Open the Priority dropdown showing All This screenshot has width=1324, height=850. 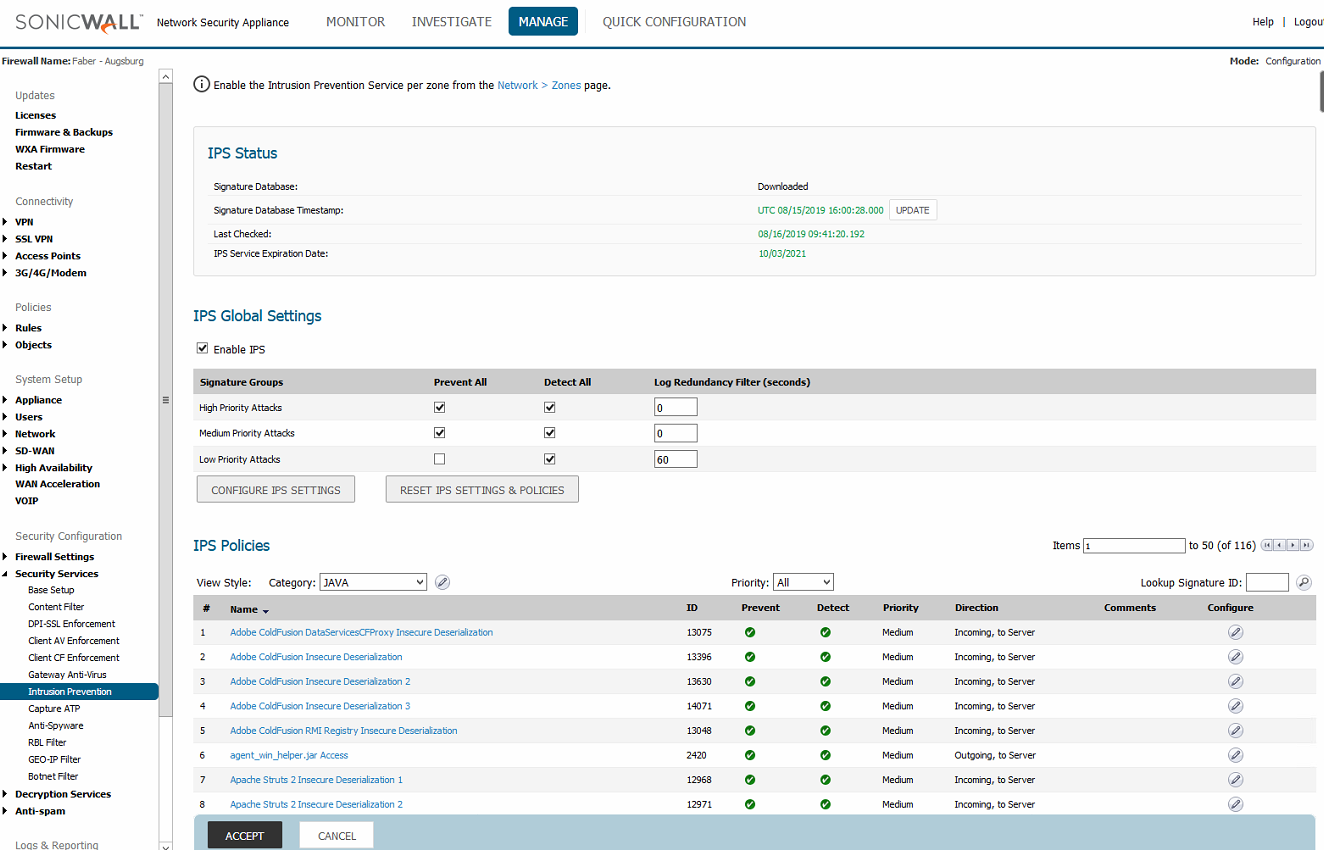803,582
